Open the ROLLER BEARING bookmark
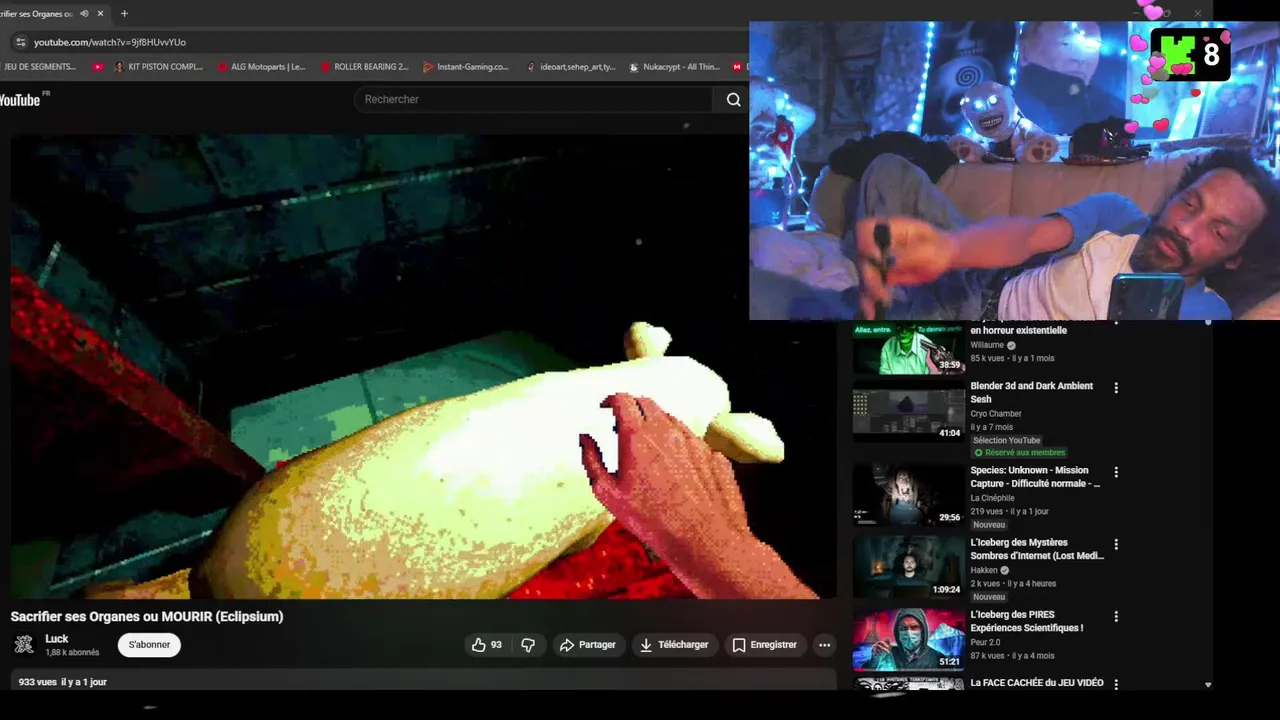1280x720 pixels. tap(365, 67)
